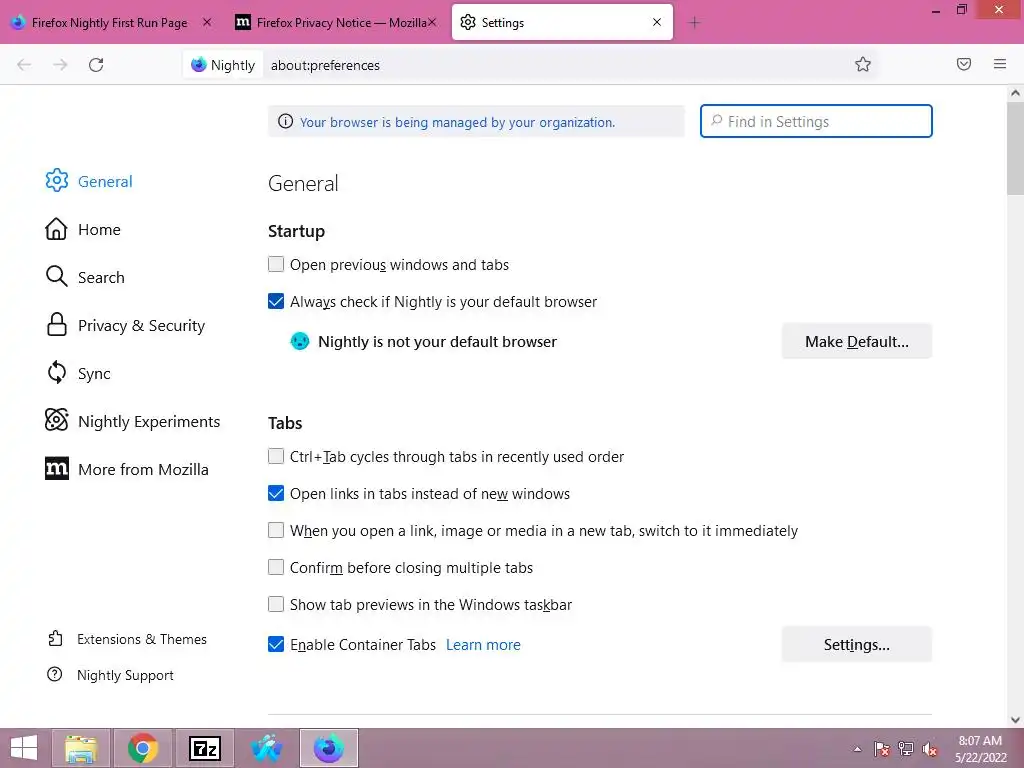1024x768 pixels.
Task: Click the Find in Settings search field
Action: click(816, 121)
